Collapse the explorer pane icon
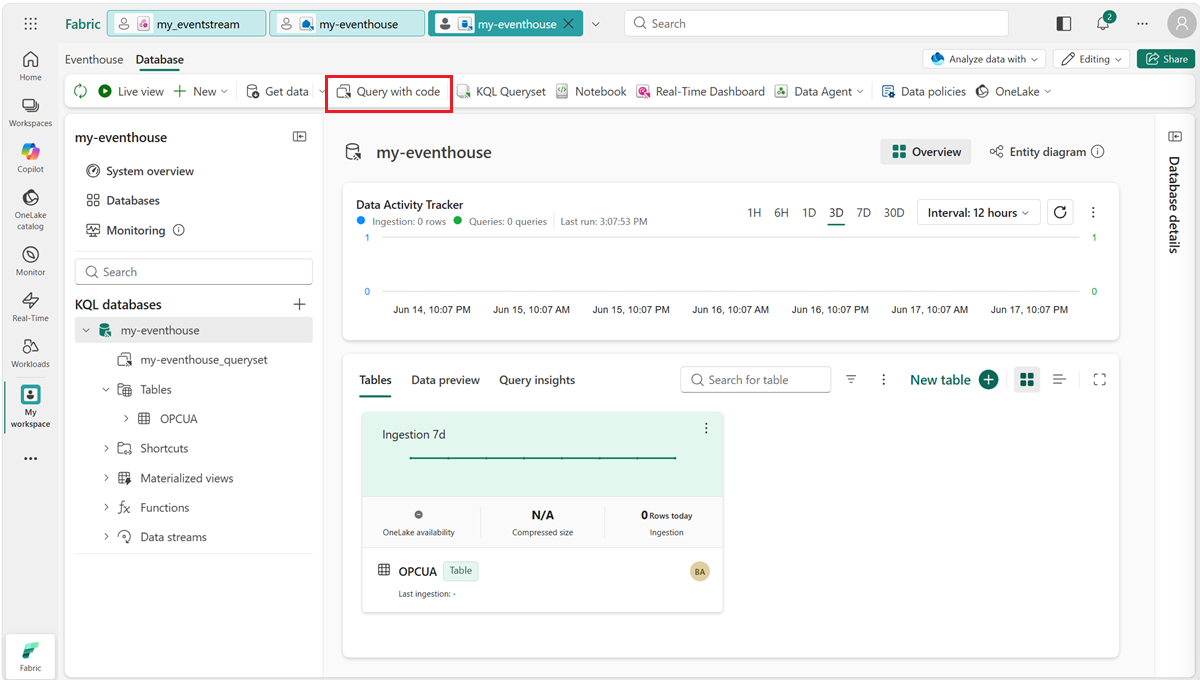This screenshot has width=1200, height=680. pos(299,137)
